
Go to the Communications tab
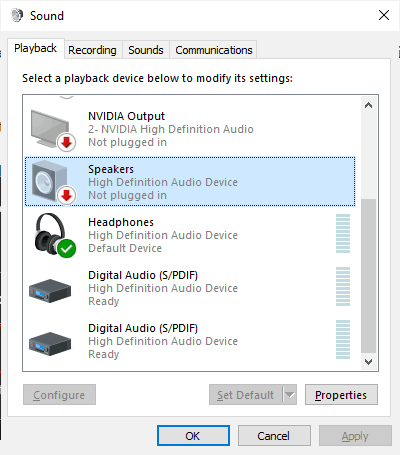214,50
